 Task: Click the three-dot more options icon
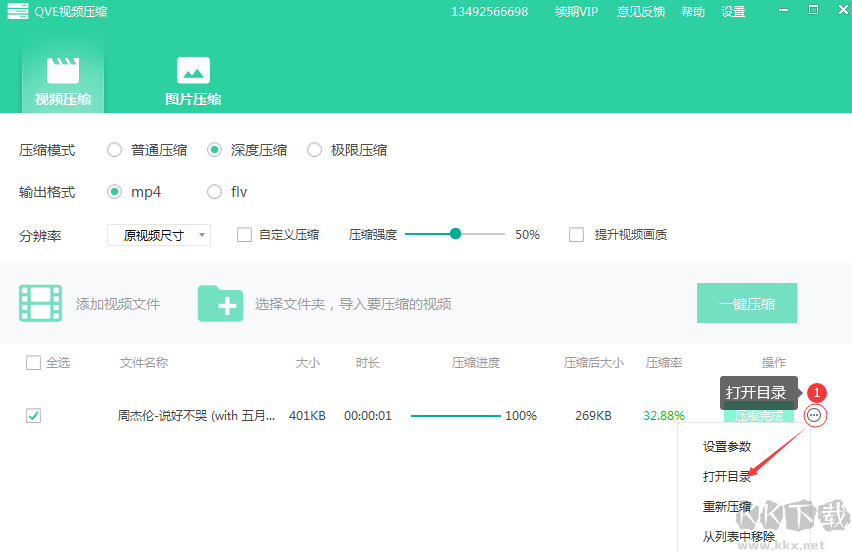click(815, 415)
